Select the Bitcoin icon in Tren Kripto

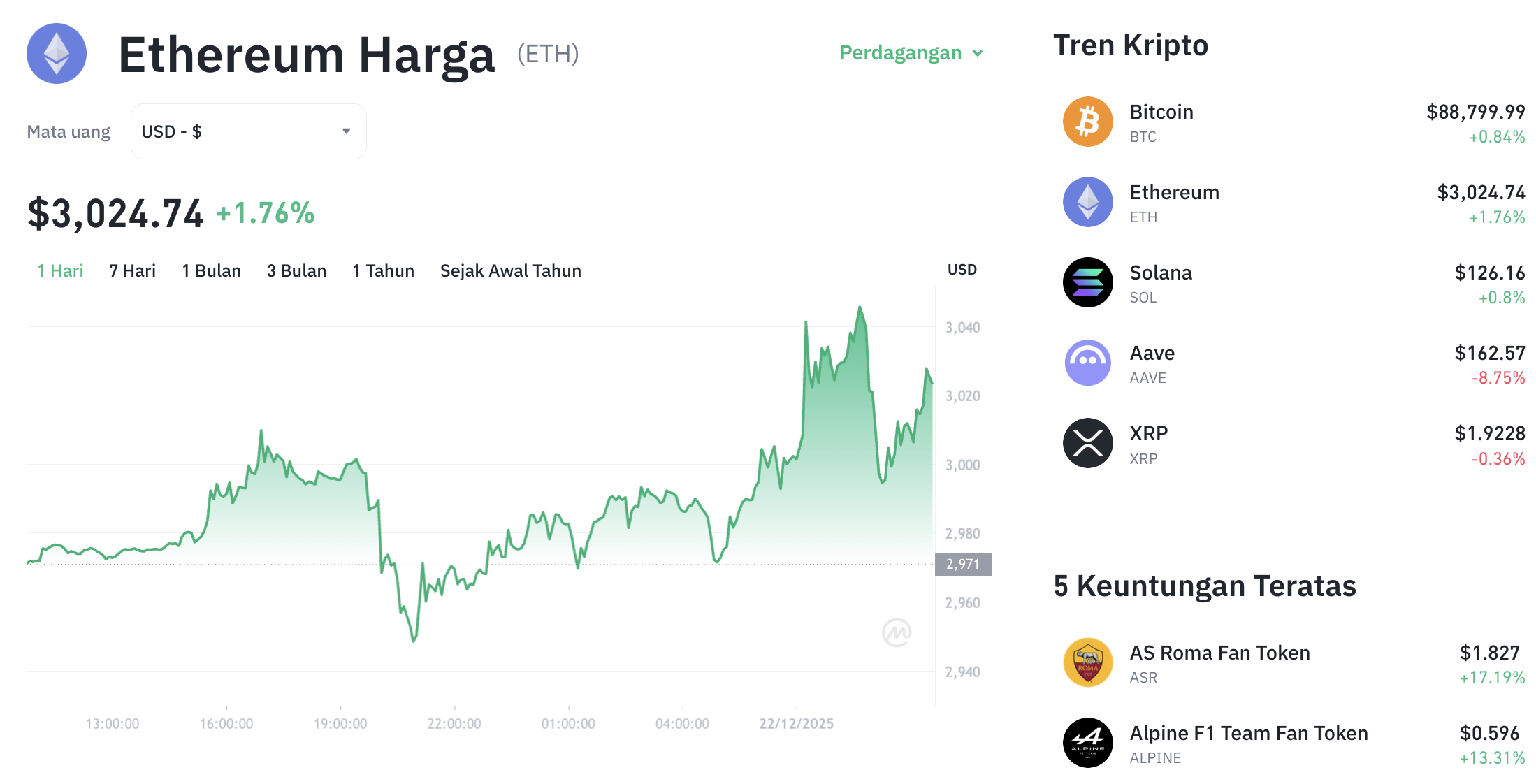pos(1087,122)
